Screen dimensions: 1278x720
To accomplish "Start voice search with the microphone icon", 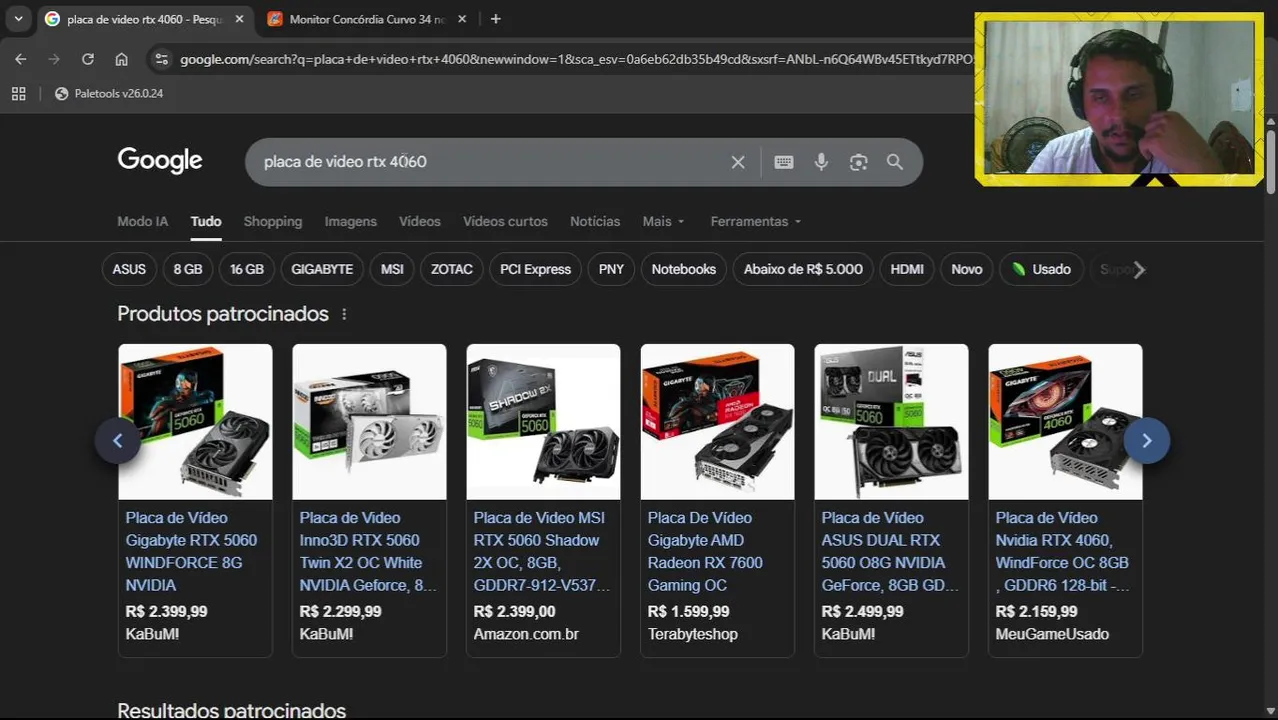I will tap(821, 162).
